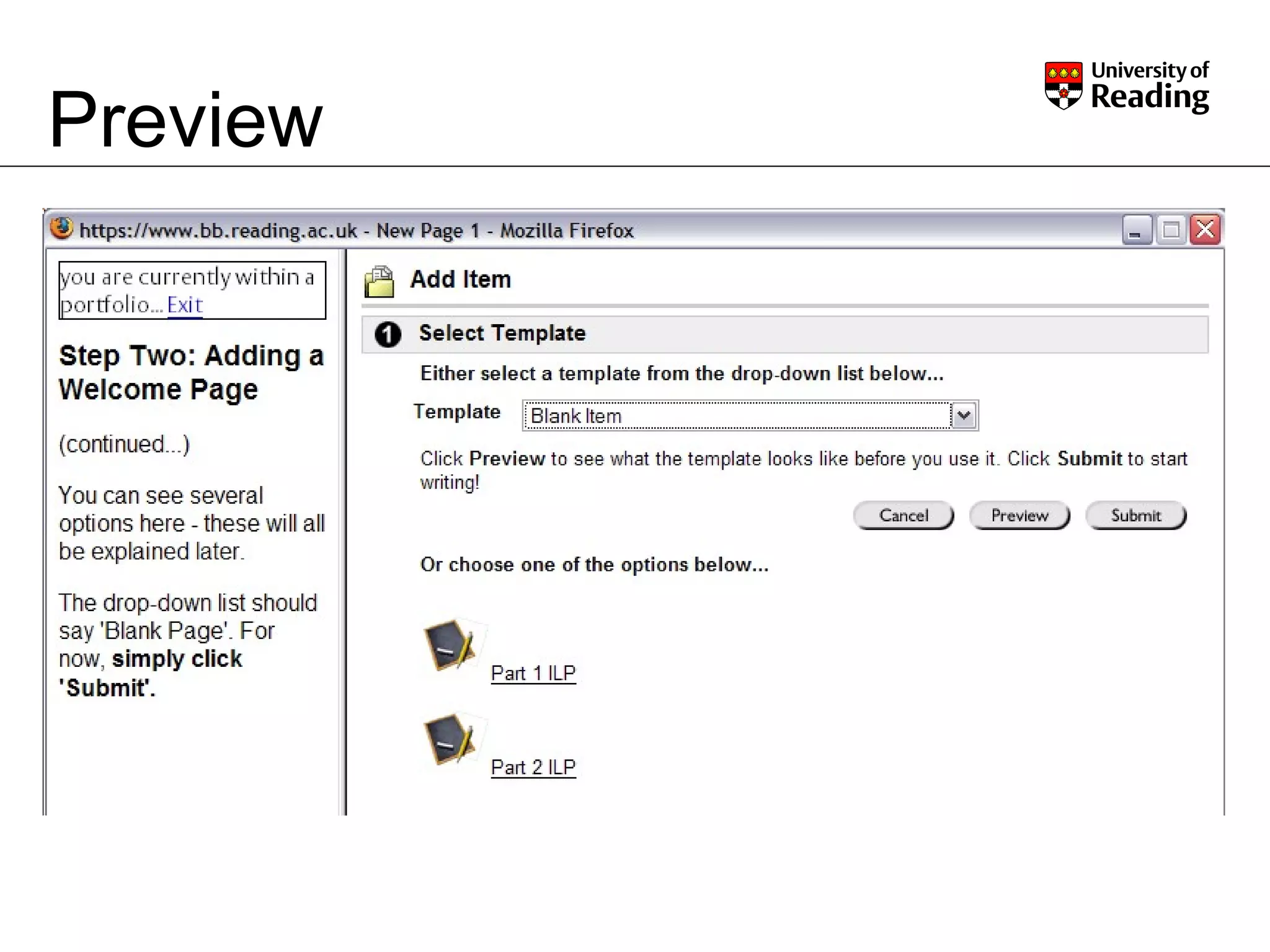Image resolution: width=1270 pixels, height=952 pixels.
Task: Open the Part 2 ILP link
Action: point(533,767)
